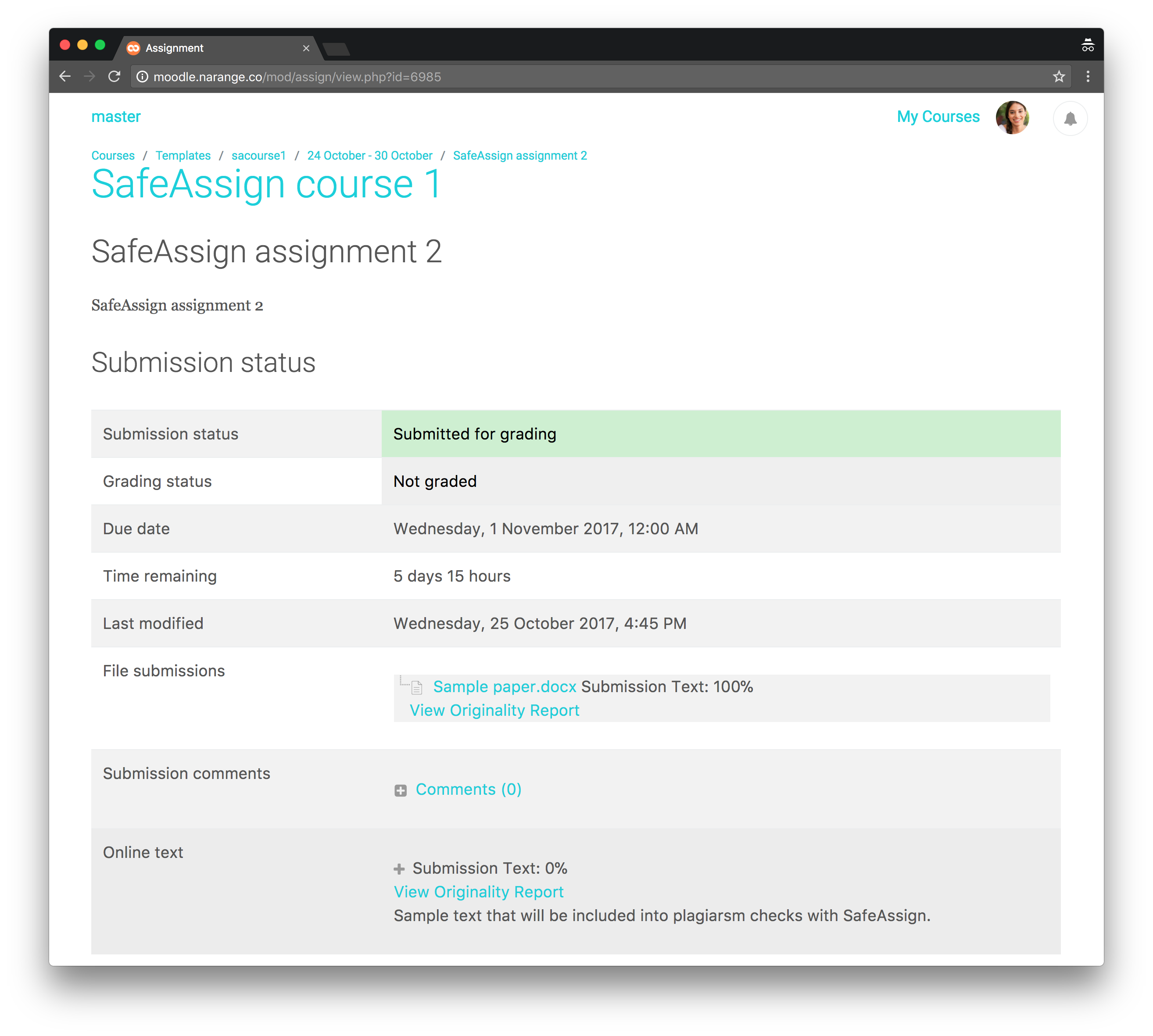Click the 'Last modified' row label

153,623
